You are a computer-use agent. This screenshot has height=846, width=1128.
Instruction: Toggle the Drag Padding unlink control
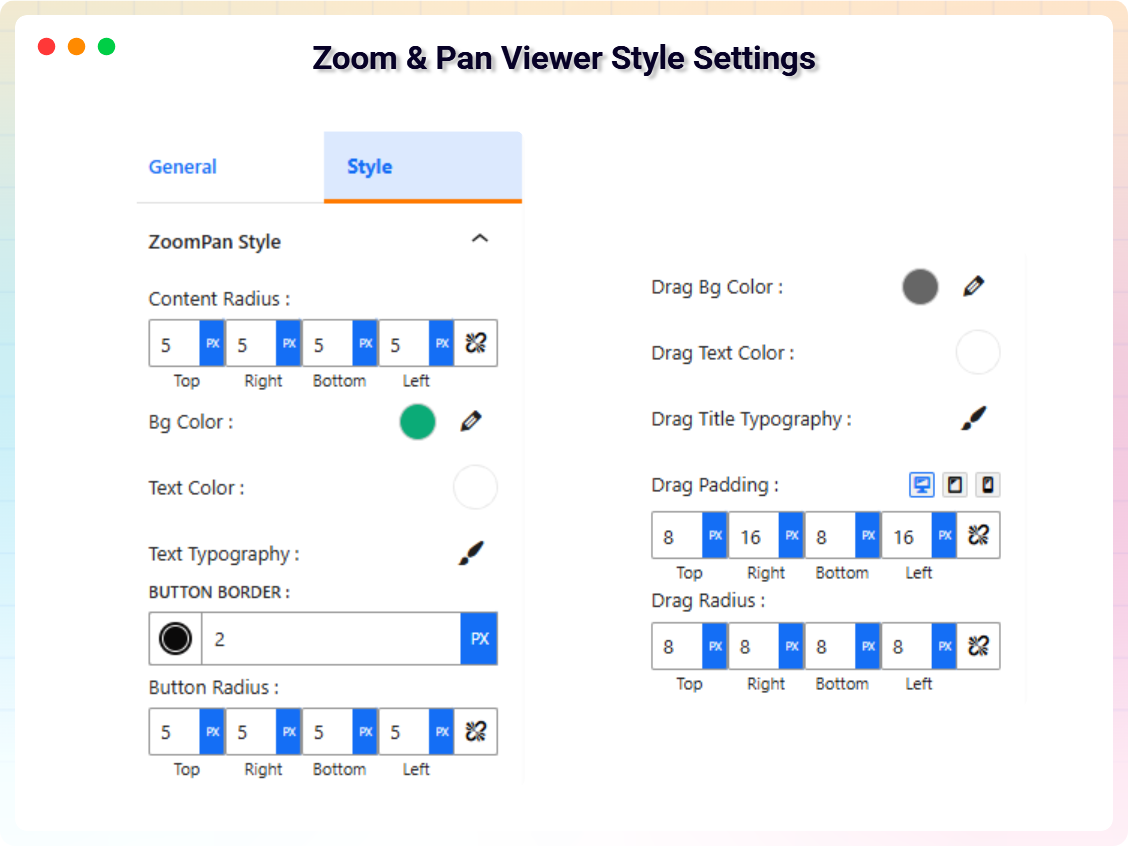click(978, 535)
